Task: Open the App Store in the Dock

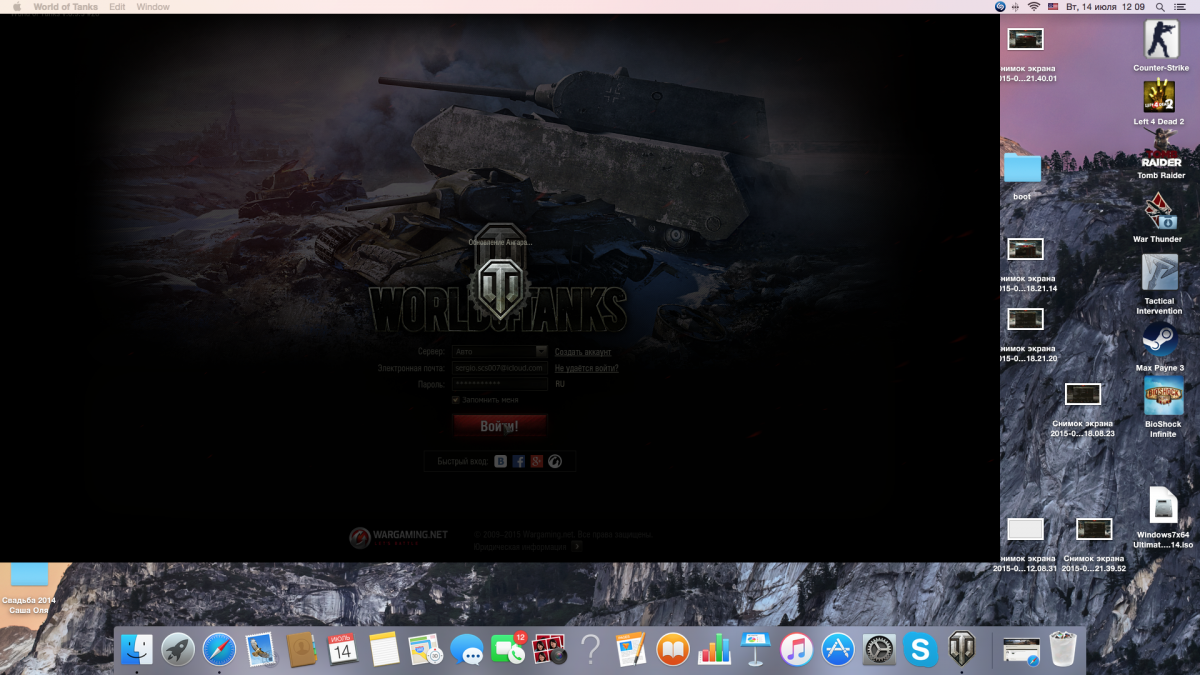Action: click(838, 649)
